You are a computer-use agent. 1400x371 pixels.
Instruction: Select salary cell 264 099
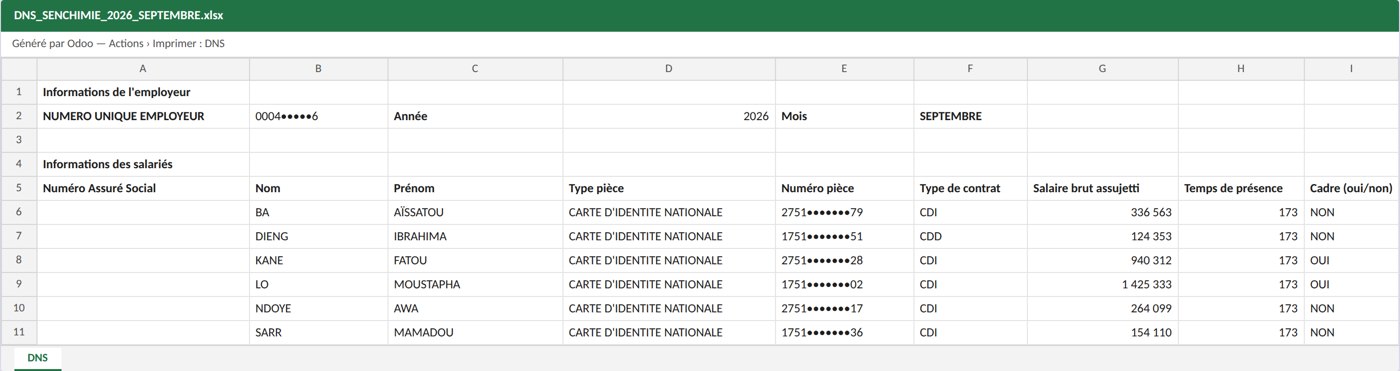pyautogui.click(x=1102, y=308)
